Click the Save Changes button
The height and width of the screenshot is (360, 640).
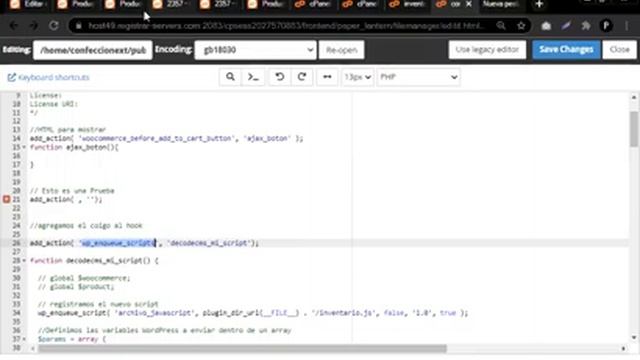[x=566, y=49]
